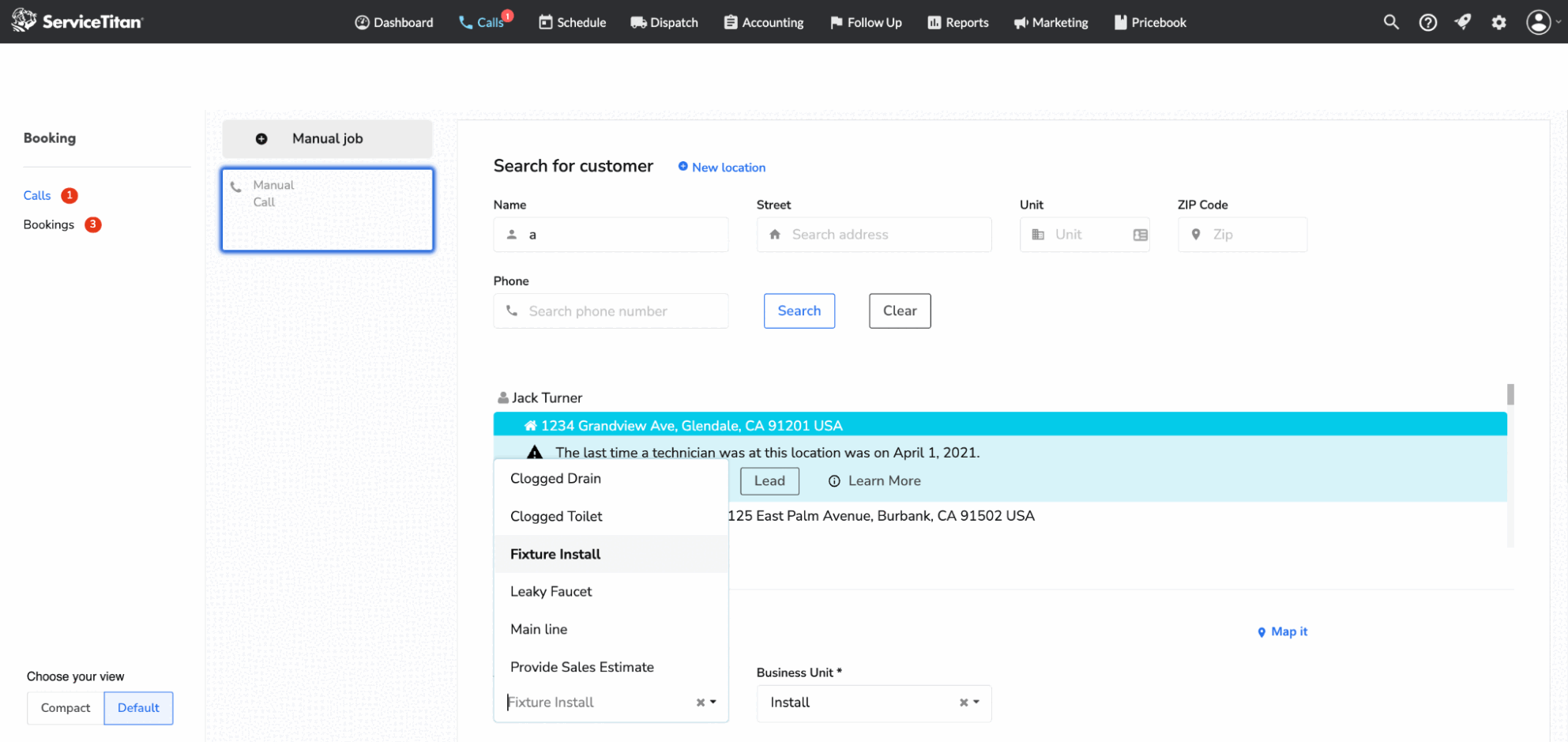Click the ServiceTitan tiger logo
Screen dimensions: 1568x742
(24, 21)
